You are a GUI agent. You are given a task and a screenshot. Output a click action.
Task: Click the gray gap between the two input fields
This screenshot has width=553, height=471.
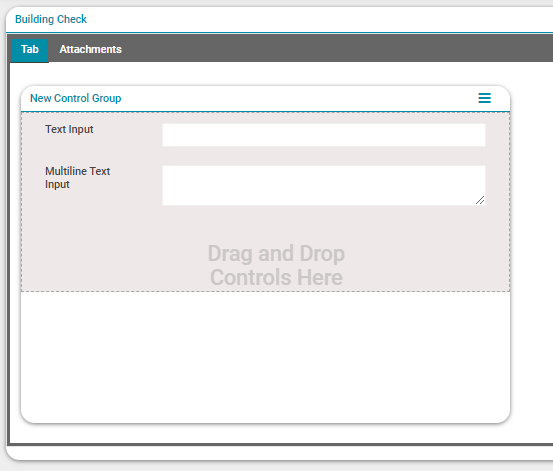tap(324, 156)
